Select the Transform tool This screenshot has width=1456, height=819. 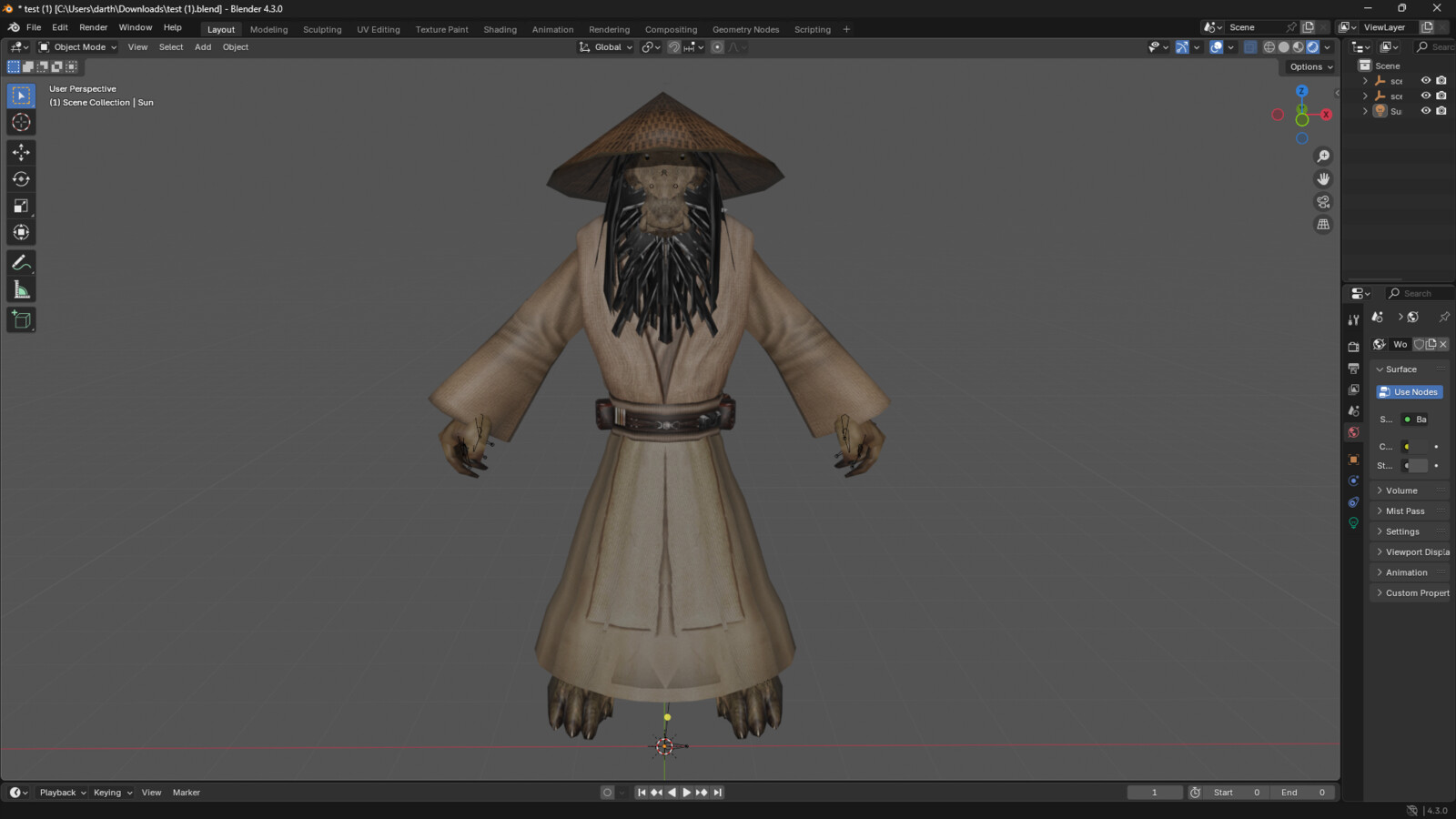[21, 232]
